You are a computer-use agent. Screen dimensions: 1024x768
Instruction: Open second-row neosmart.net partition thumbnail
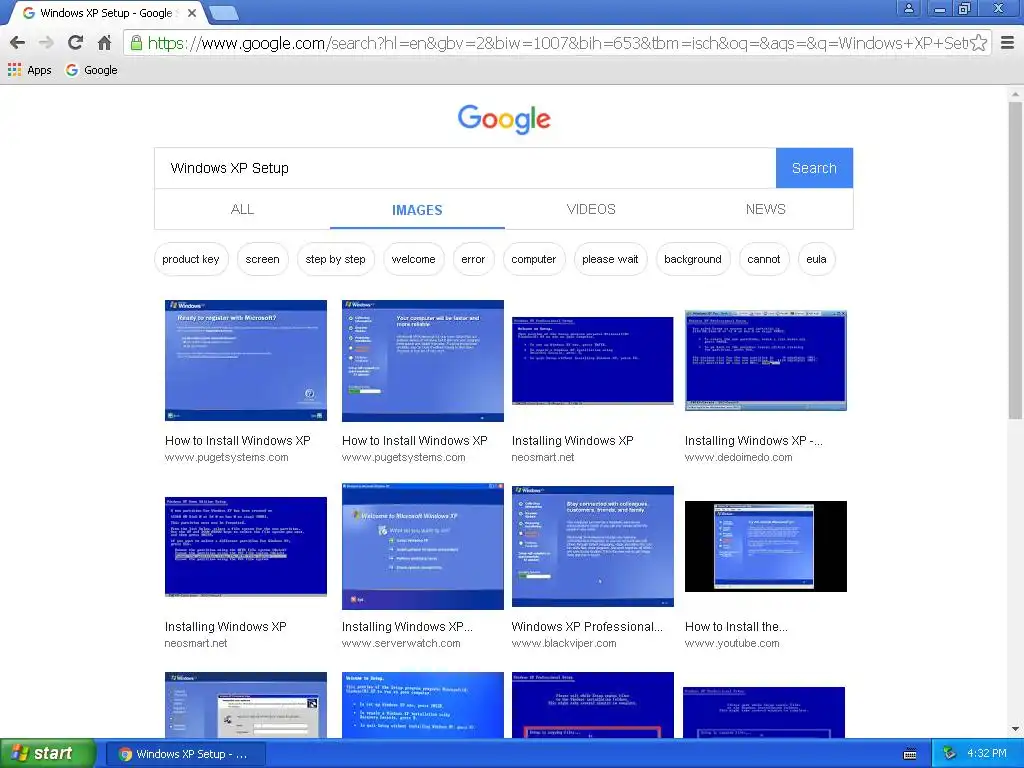point(246,547)
